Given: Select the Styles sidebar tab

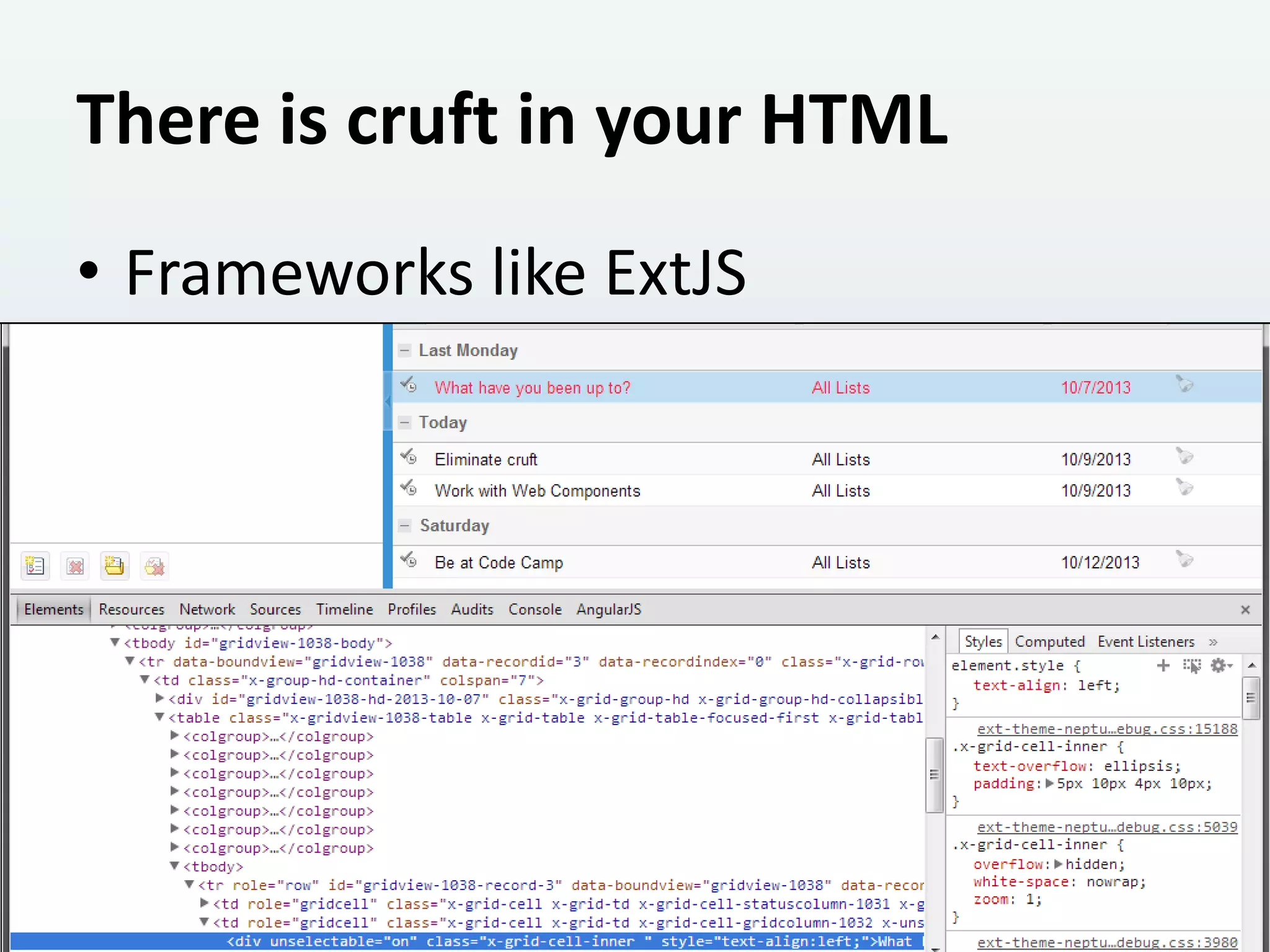Looking at the screenshot, I should (x=983, y=641).
